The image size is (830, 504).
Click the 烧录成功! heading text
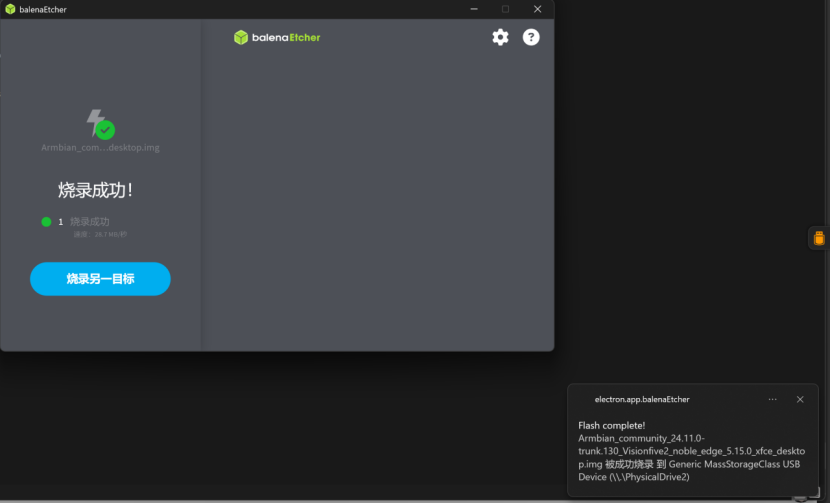tap(96, 190)
